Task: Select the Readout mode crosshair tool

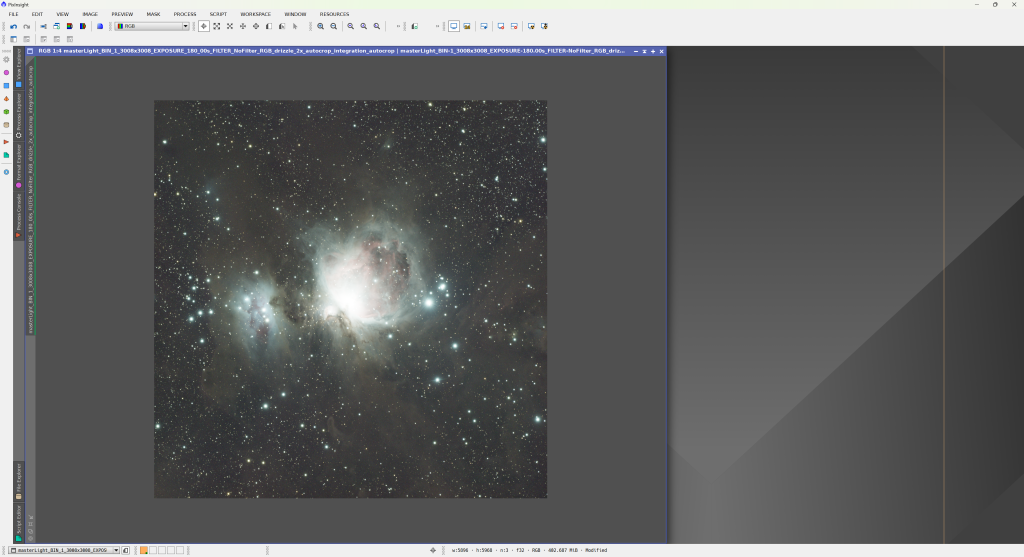Action: pyautogui.click(x=204, y=26)
